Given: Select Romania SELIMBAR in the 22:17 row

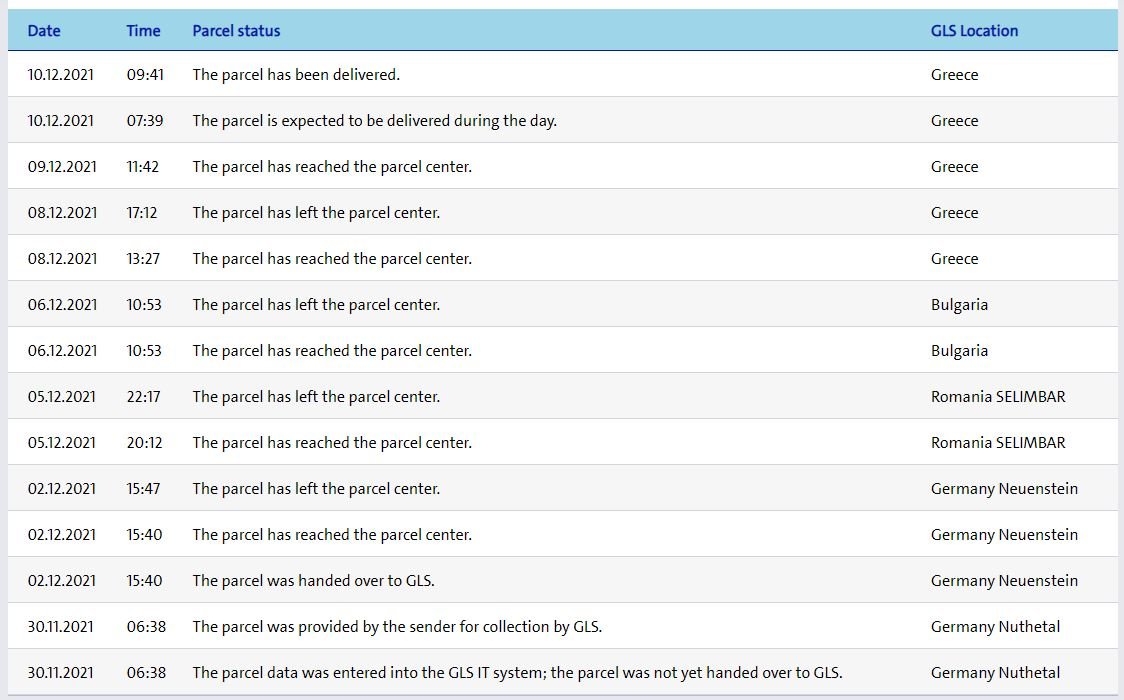Looking at the screenshot, I should tap(998, 397).
